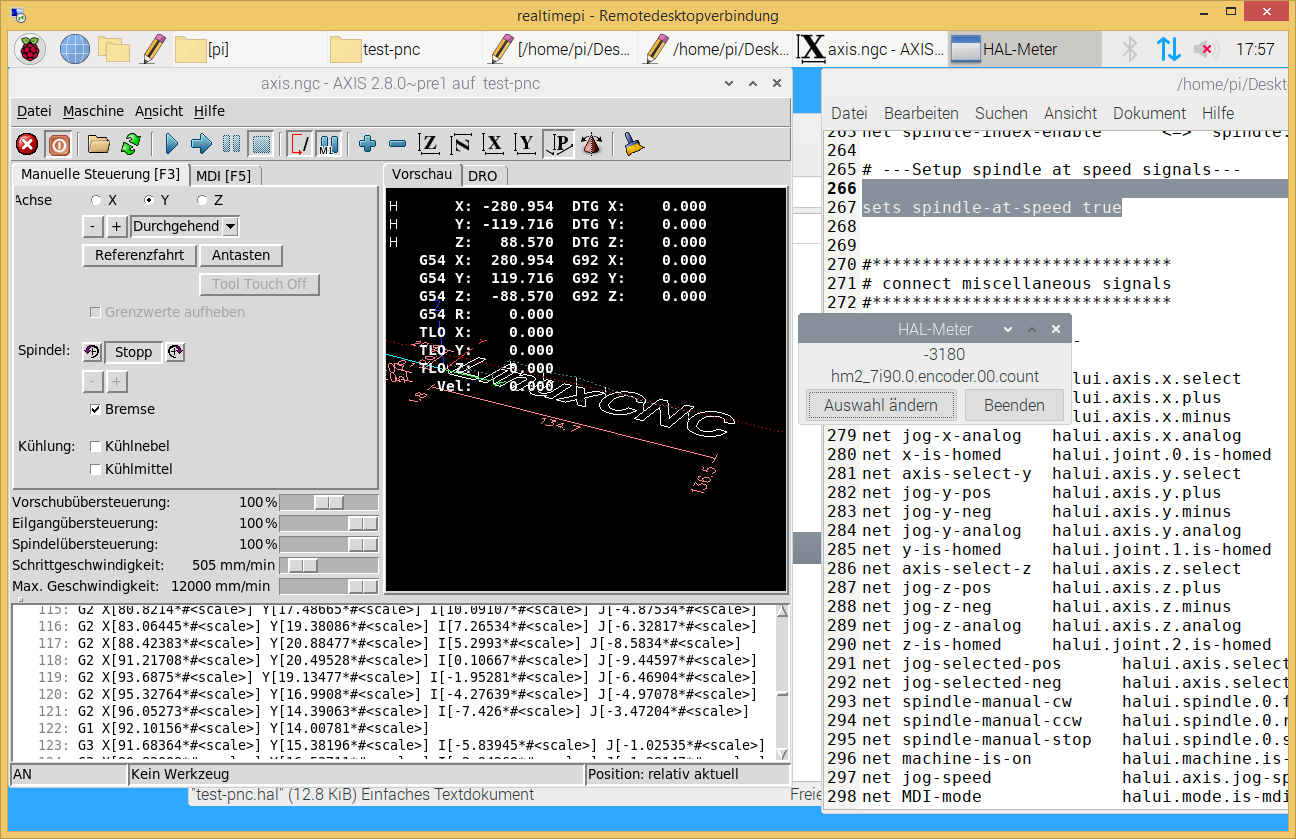Viewport: 1296px width, 839px height.
Task: Switch to the MDI [F5] tab
Action: click(223, 176)
